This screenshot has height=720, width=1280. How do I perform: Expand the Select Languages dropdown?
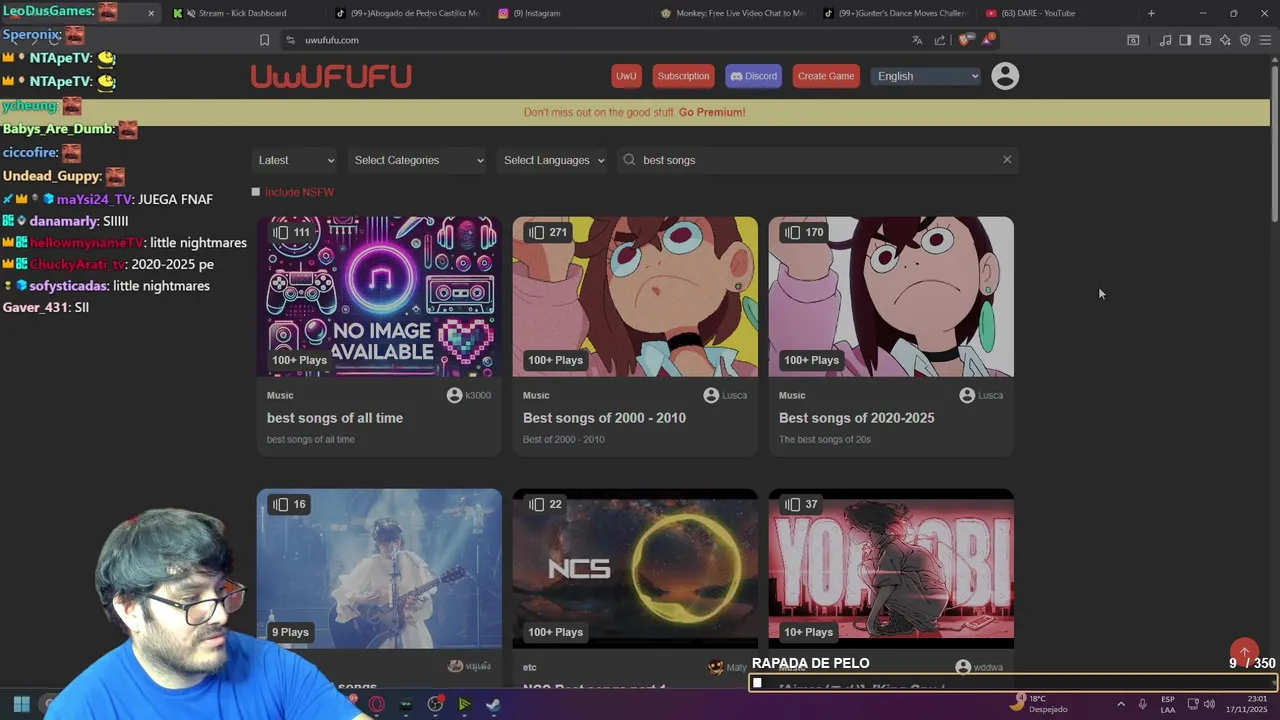[x=553, y=160]
